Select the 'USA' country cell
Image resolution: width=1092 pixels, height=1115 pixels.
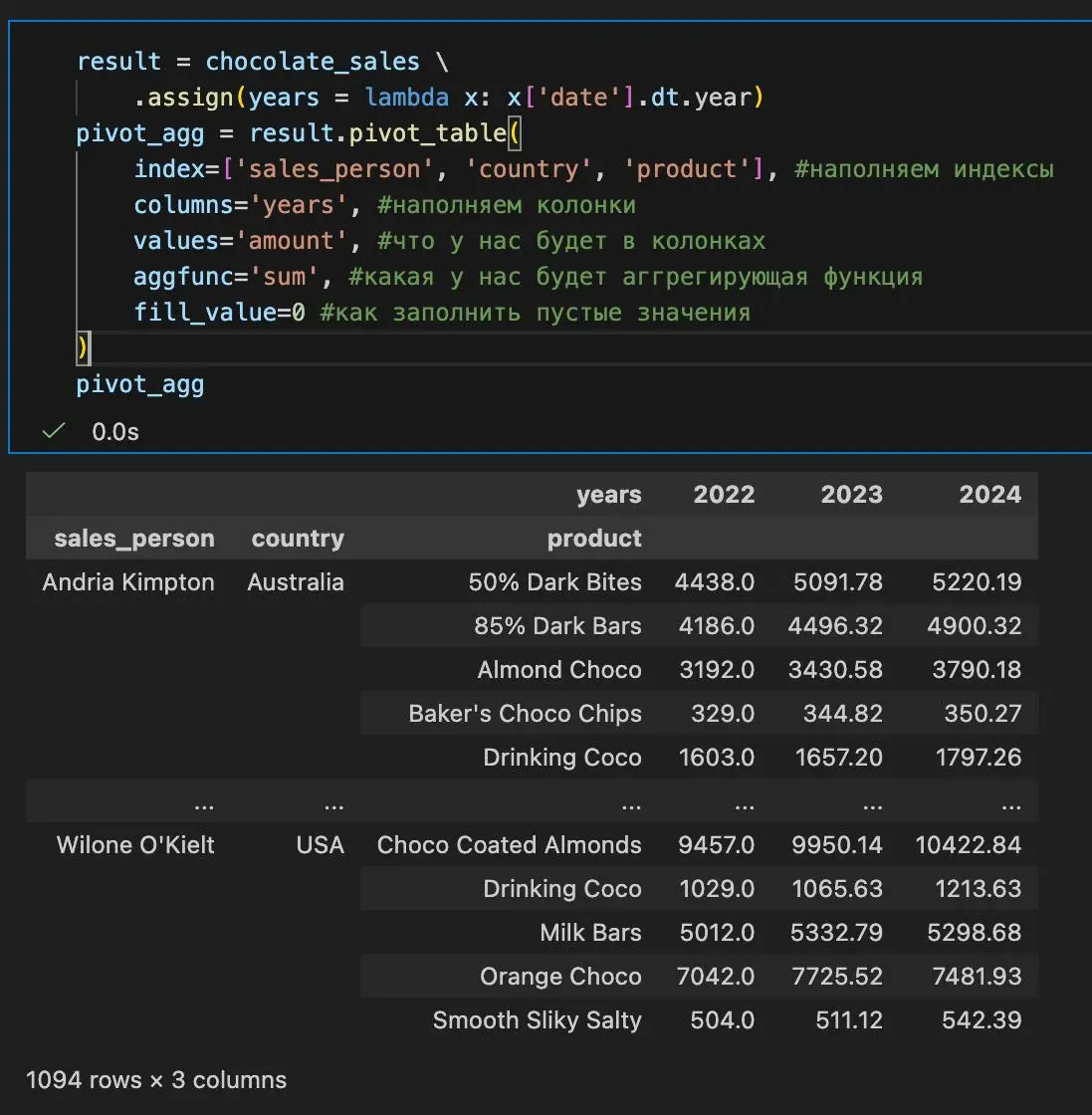coord(320,845)
